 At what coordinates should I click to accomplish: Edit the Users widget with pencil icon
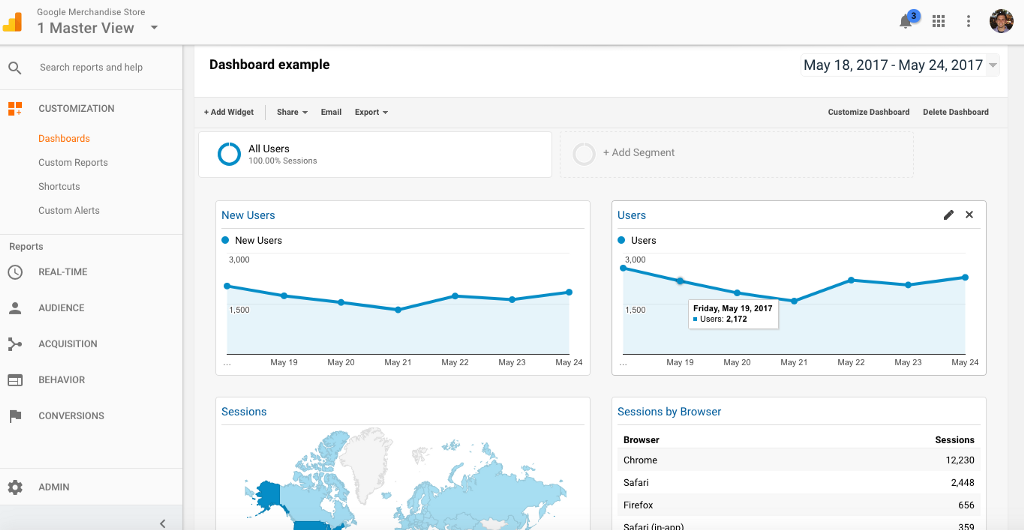pos(948,215)
